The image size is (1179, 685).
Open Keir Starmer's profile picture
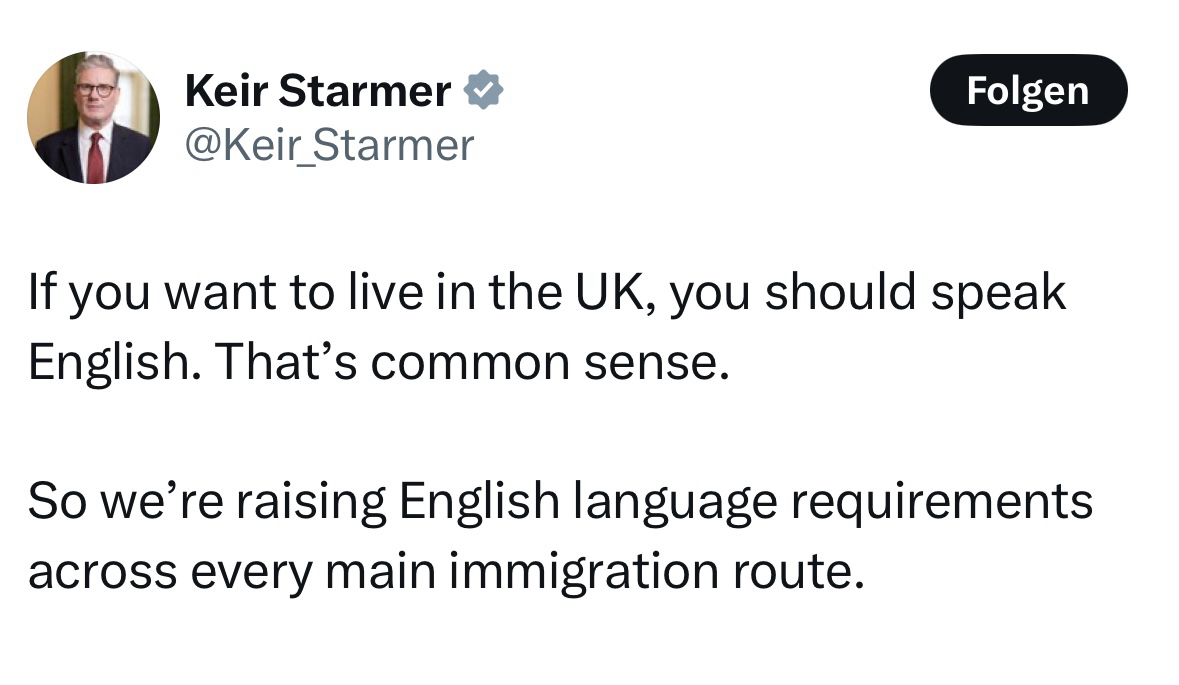click(x=93, y=118)
